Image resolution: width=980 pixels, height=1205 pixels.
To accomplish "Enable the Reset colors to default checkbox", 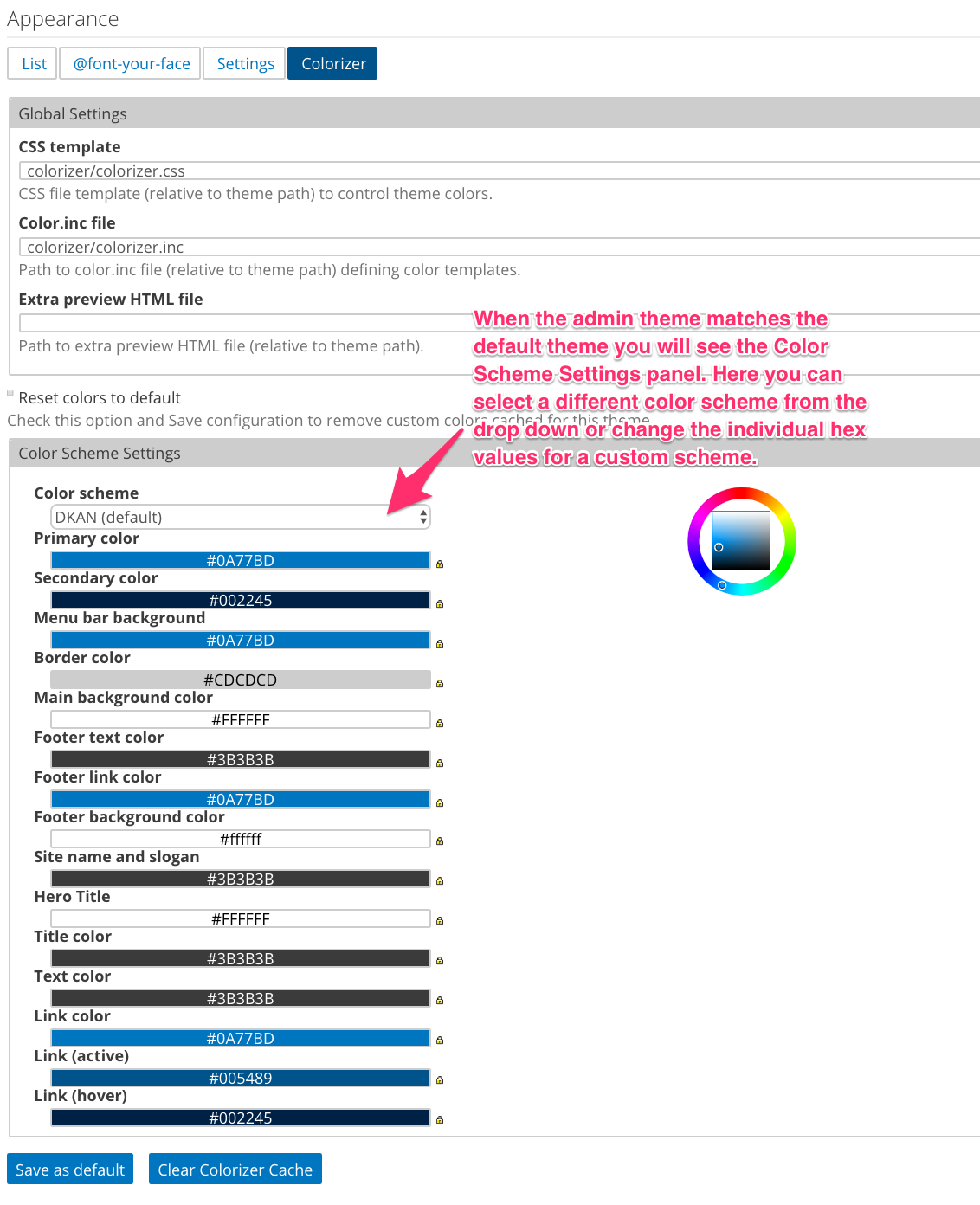I will [10, 393].
